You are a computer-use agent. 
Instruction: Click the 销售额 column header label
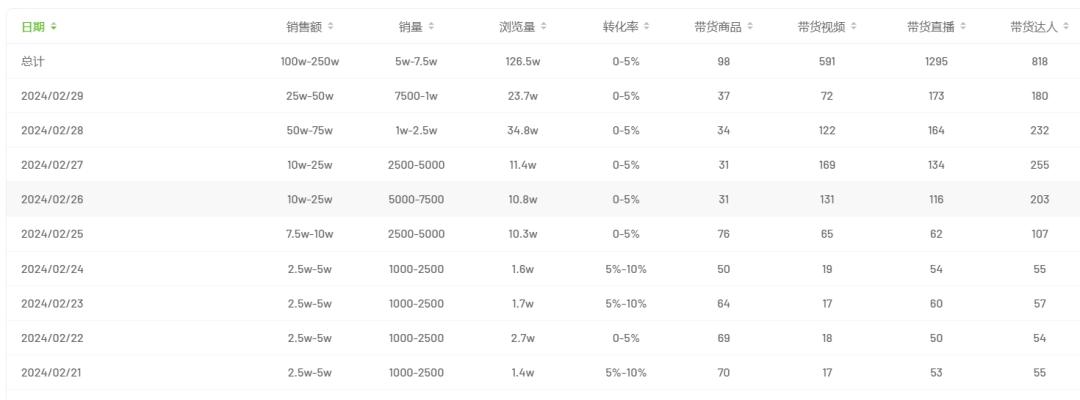(x=304, y=27)
